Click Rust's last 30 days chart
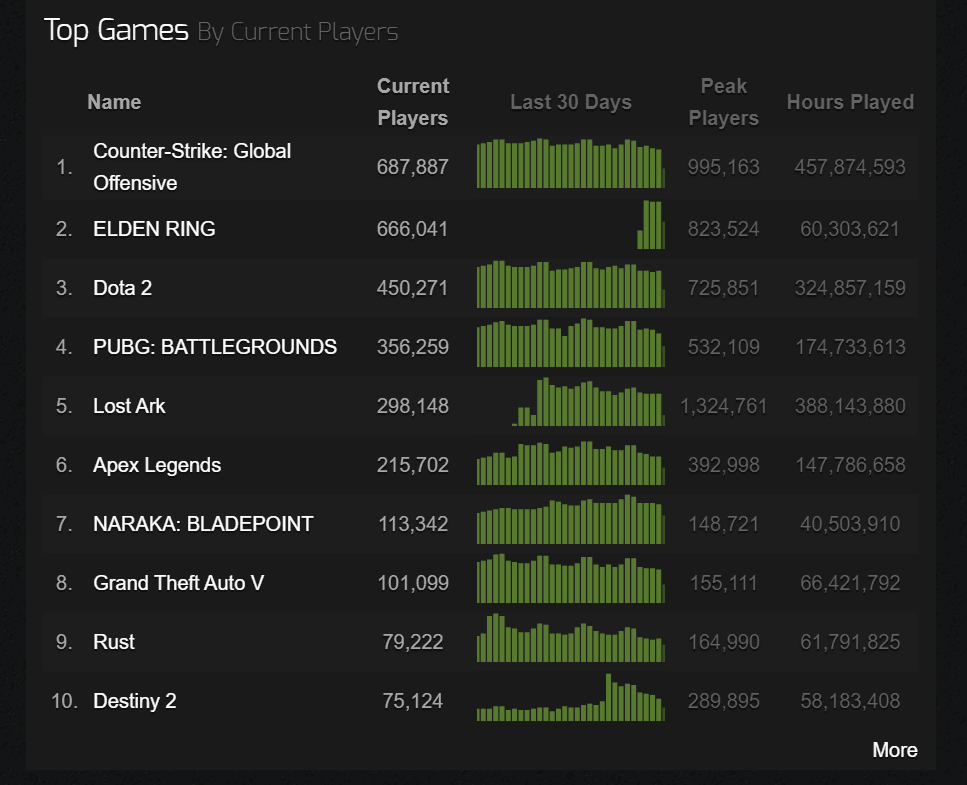 [570, 639]
